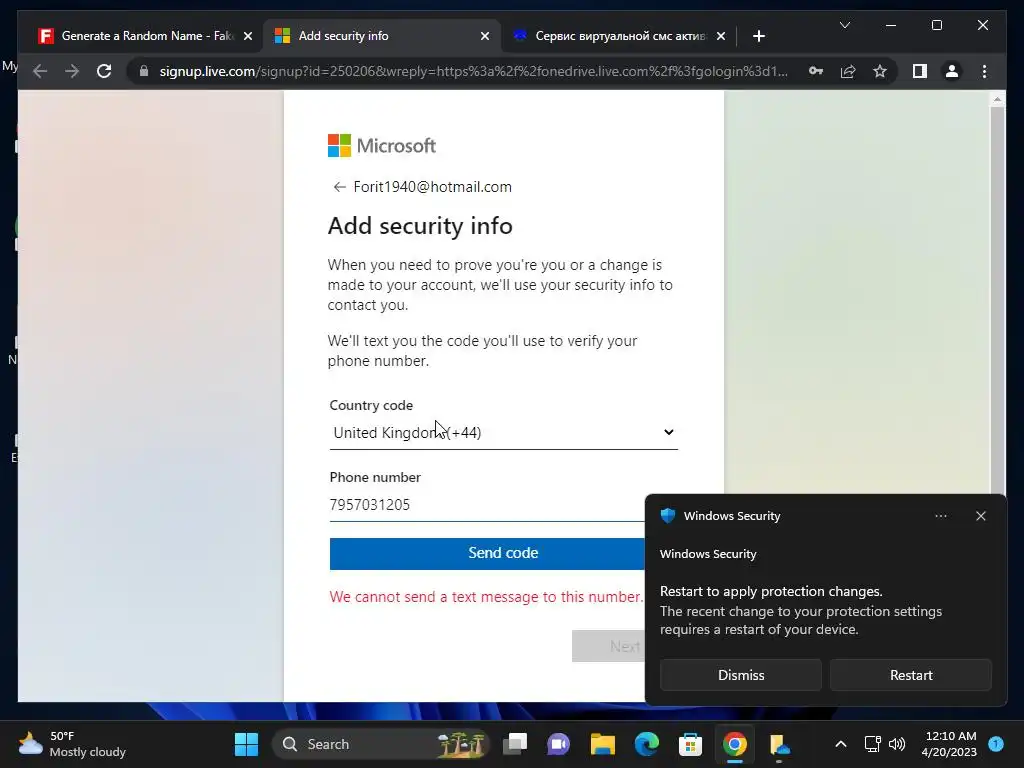Open the Chrome side panel icon
This screenshot has height=768, width=1024.
pyautogui.click(x=920, y=71)
